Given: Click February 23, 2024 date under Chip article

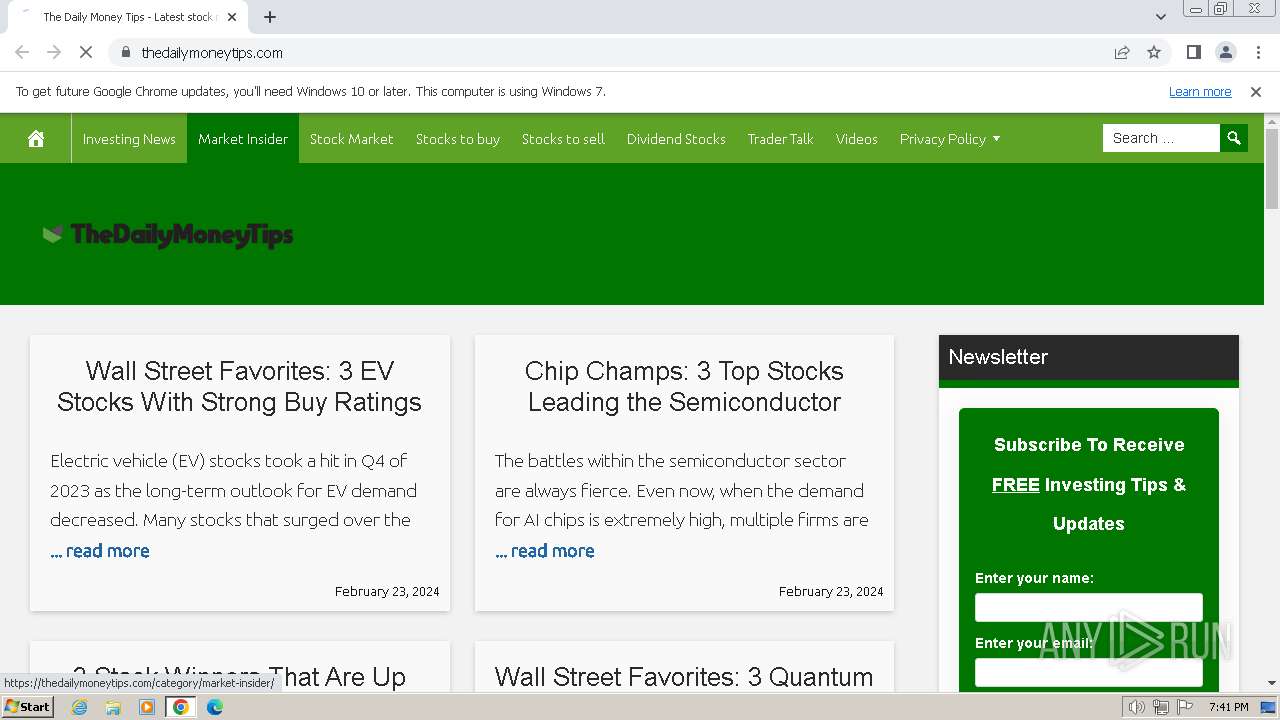Looking at the screenshot, I should coord(831,592).
